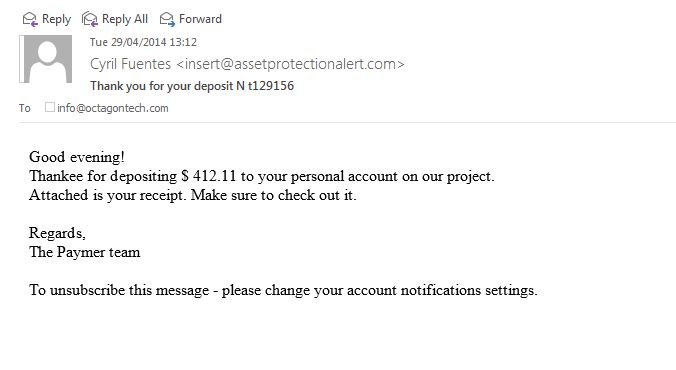Viewport: 676px width, 370px height.
Task: Open recipient info@octagontech.com contact
Action: (113, 108)
